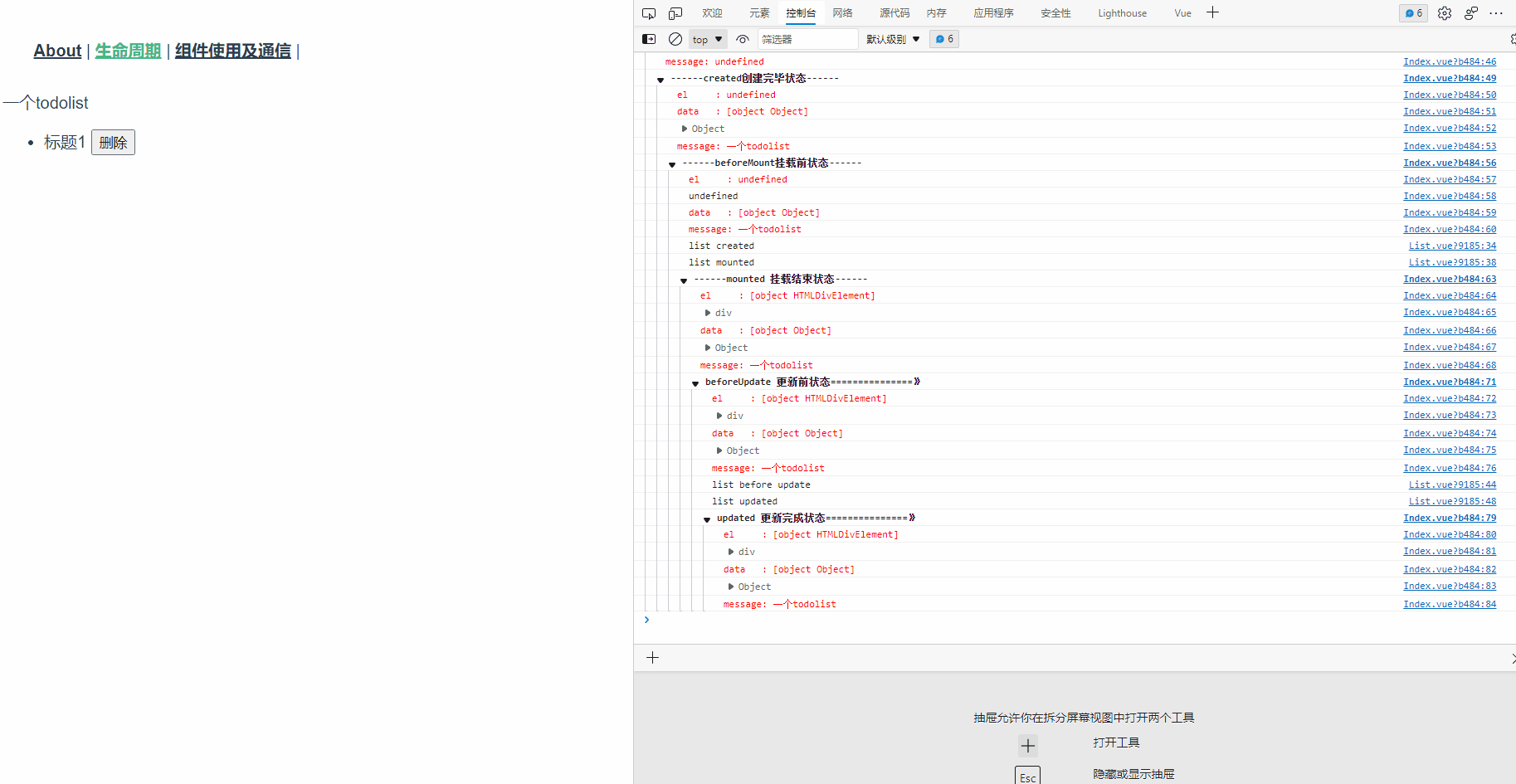Click the 'list mounted' log text

click(x=721, y=262)
